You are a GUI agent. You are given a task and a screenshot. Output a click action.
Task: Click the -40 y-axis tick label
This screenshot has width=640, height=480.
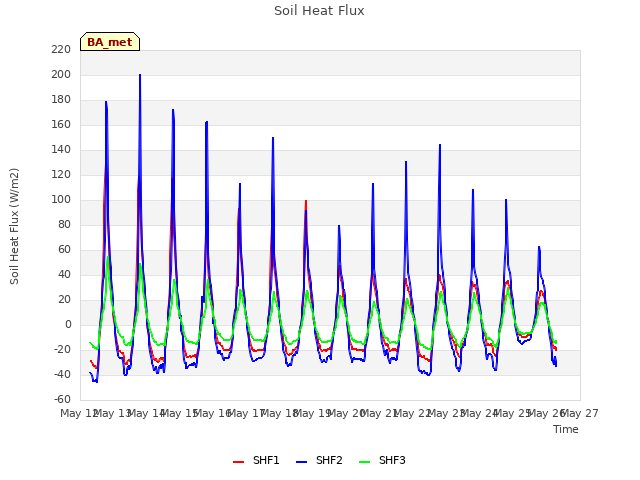pyautogui.click(x=62, y=374)
